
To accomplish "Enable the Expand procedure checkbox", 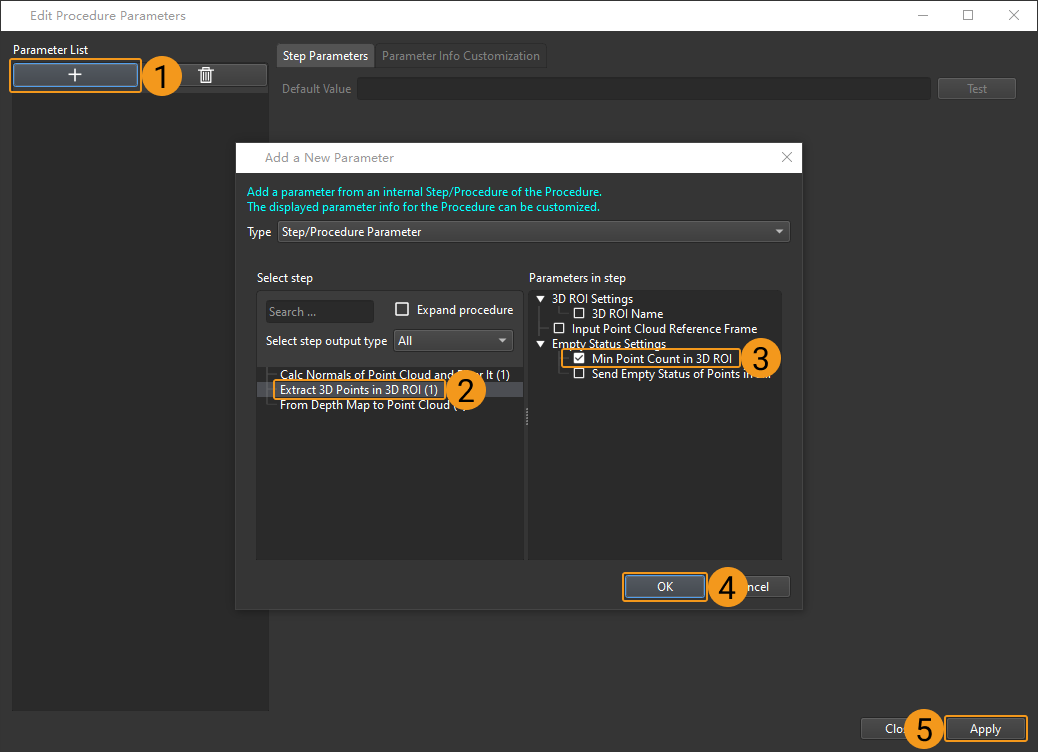I will (x=403, y=310).
